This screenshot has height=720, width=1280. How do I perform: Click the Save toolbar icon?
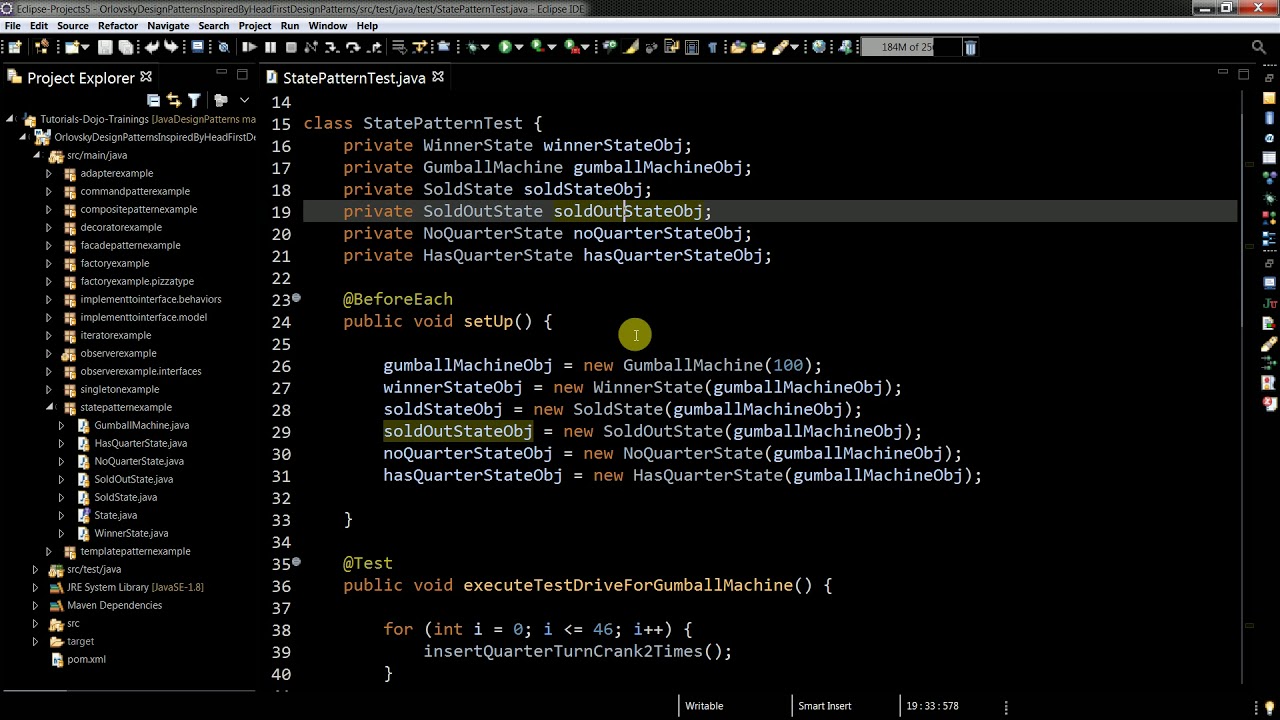[105, 47]
